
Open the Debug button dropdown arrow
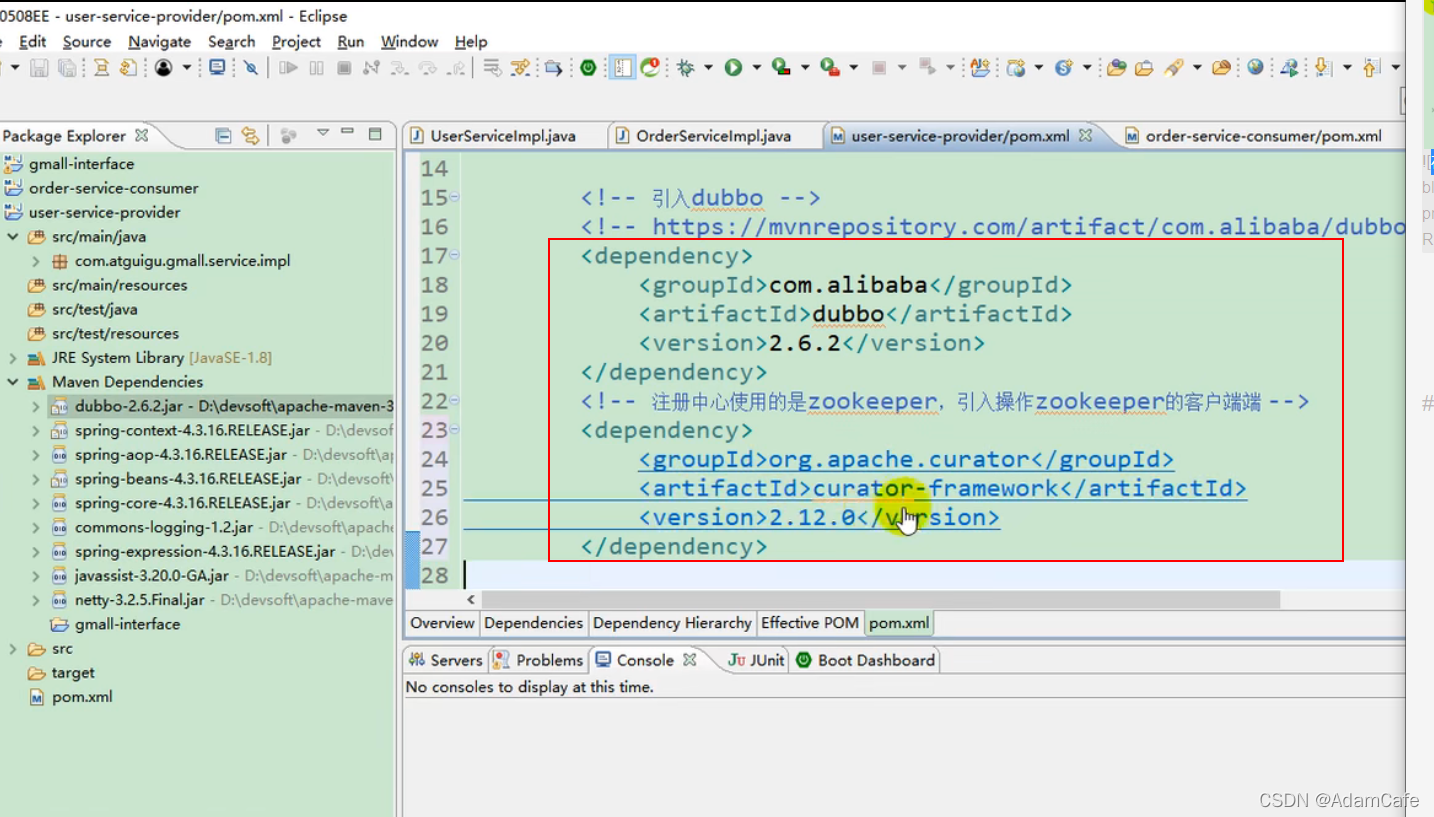click(708, 68)
